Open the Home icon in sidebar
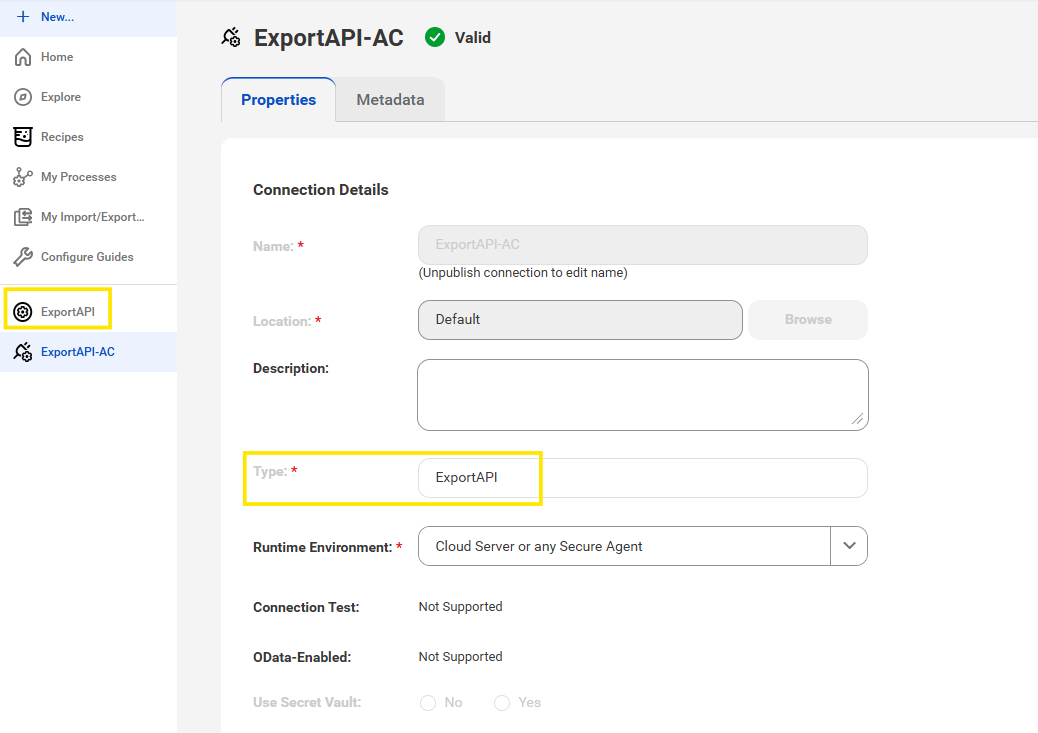Image resolution: width=1038 pixels, height=733 pixels. pyautogui.click(x=23, y=57)
